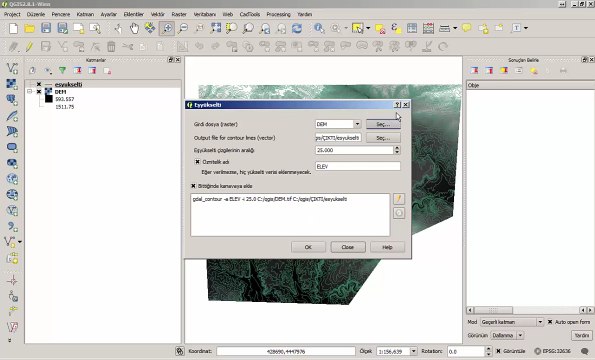
Task: Save the project with the floppy disk icon
Action: coord(46,28)
